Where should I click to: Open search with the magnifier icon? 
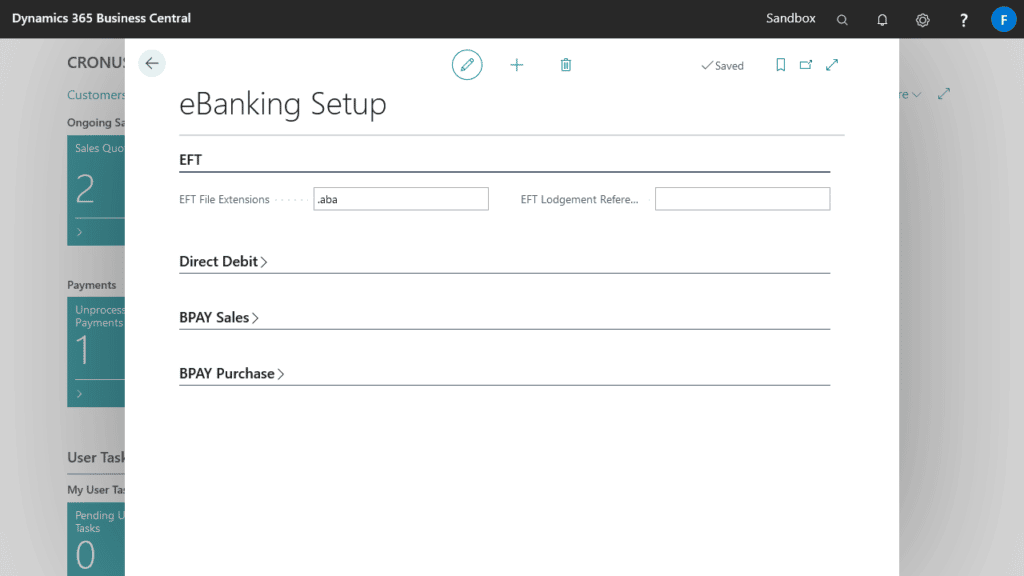tap(842, 19)
